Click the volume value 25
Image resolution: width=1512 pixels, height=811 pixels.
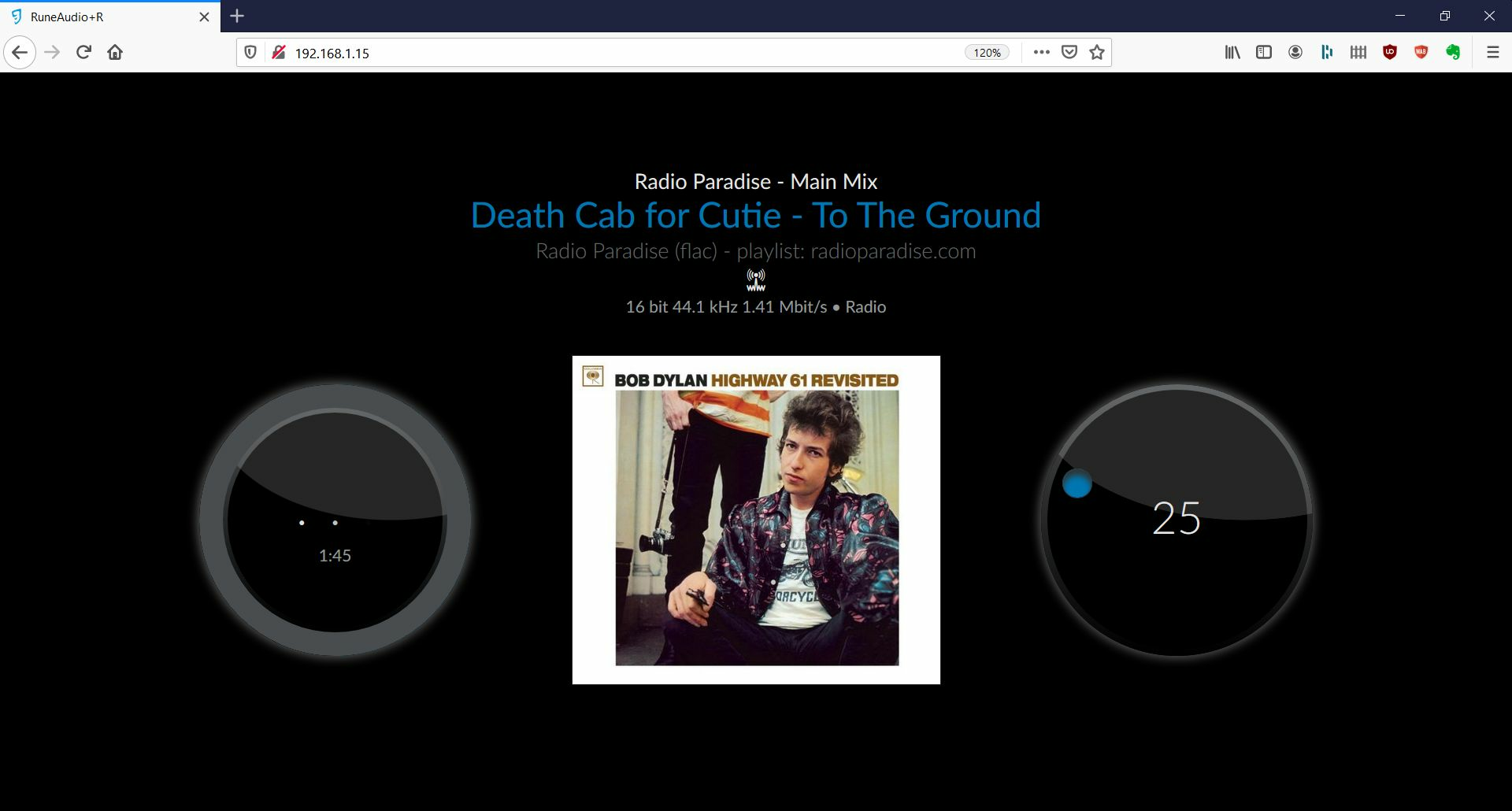click(1177, 519)
